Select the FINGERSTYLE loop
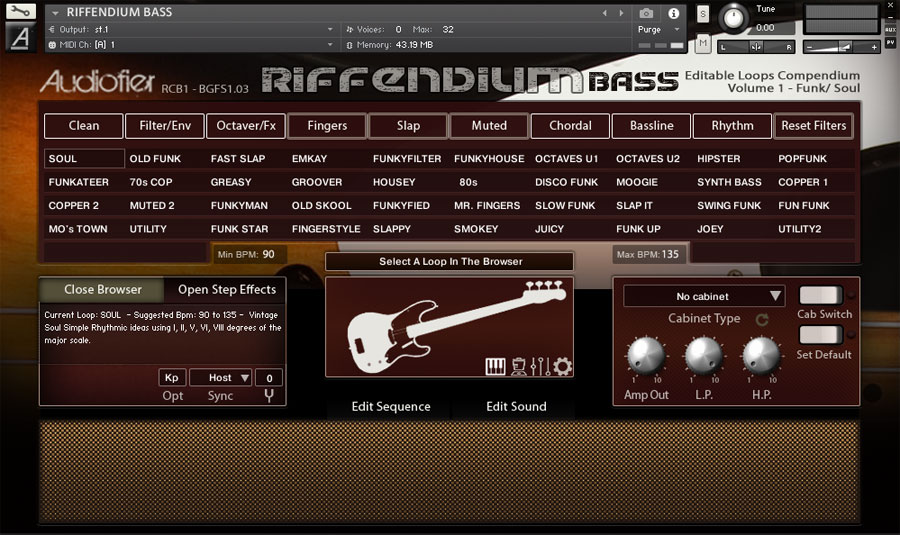Image resolution: width=900 pixels, height=535 pixels. tap(325, 229)
